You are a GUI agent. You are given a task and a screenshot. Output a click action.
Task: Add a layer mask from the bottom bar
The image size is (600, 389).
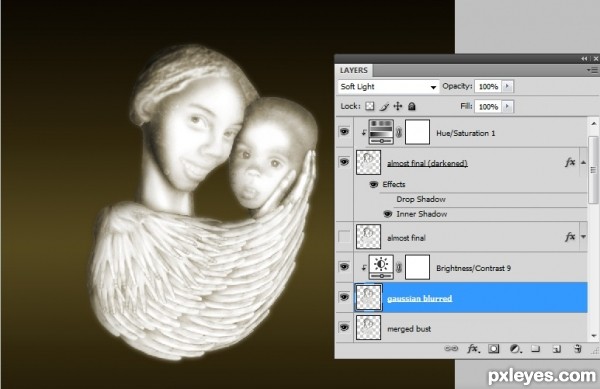click(x=494, y=348)
